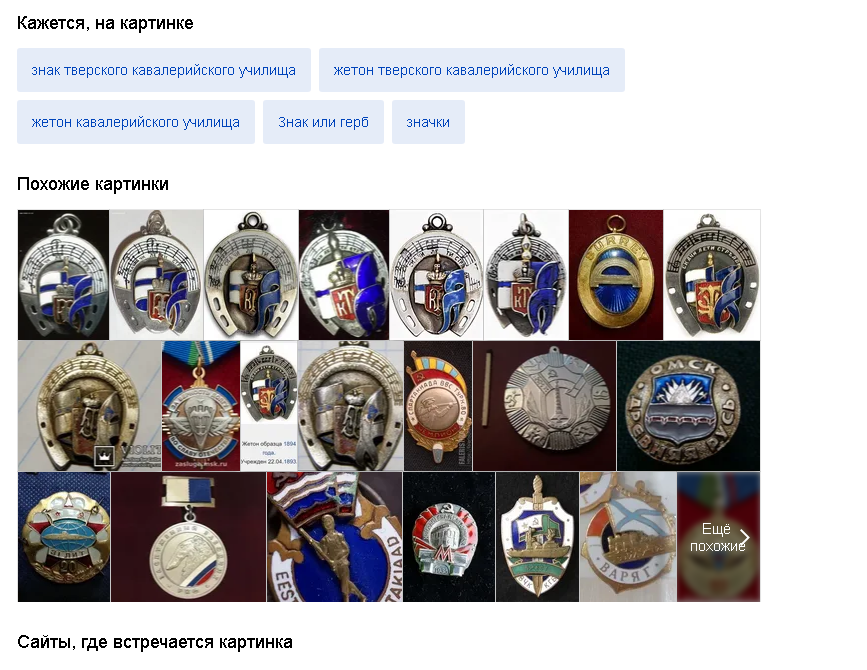Click the 'знак тверского кавалерийского училища' tag

pyautogui.click(x=164, y=70)
